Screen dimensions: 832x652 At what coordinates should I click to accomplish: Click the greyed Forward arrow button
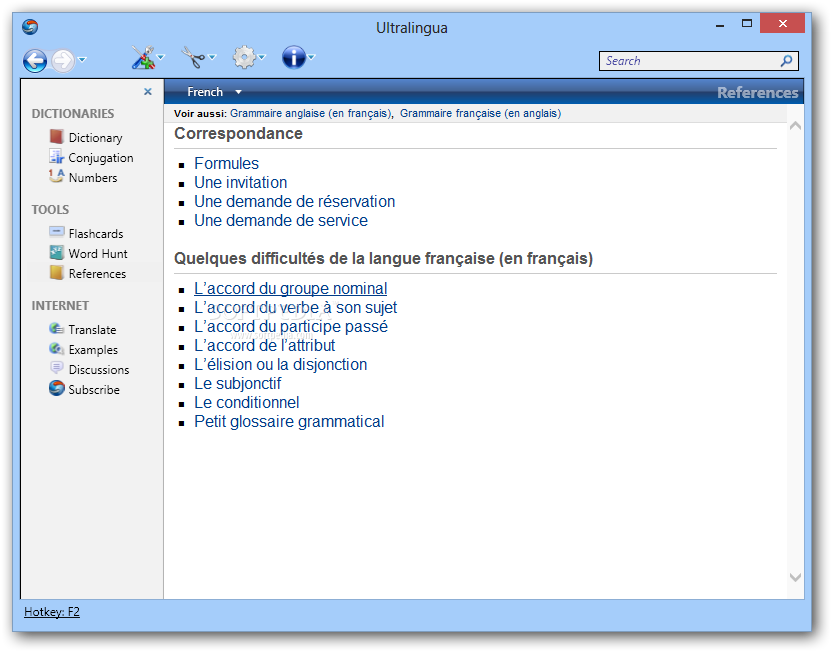(63, 60)
